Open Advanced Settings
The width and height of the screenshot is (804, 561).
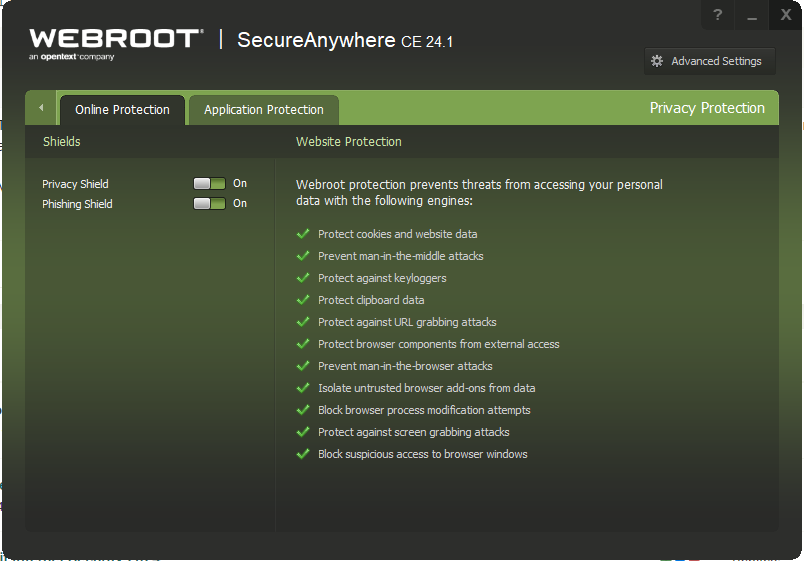709,61
